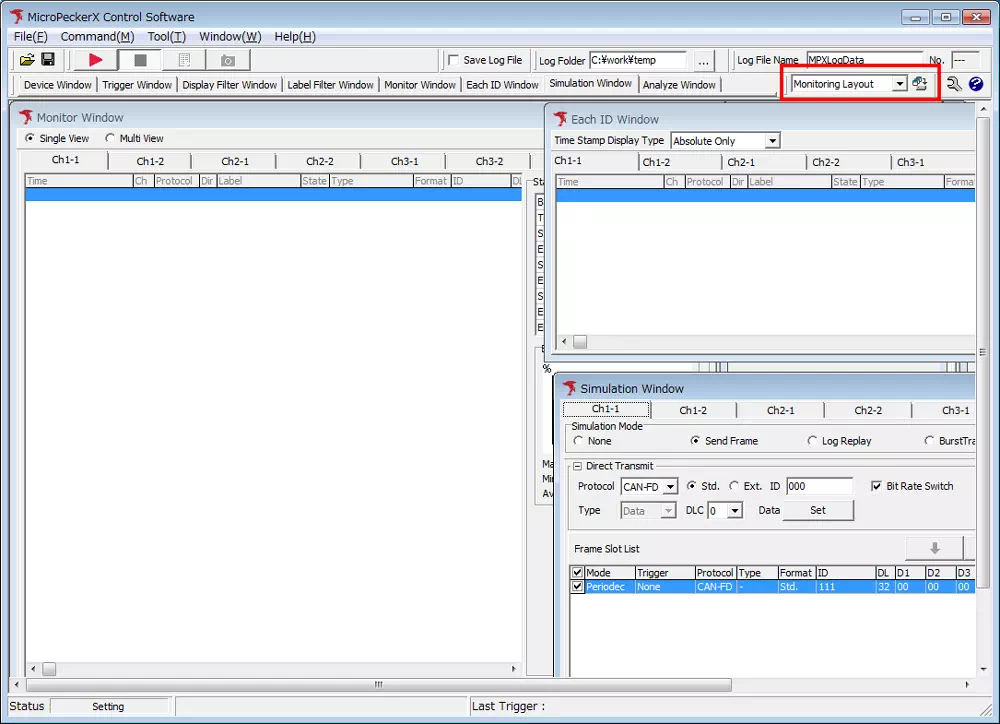The height and width of the screenshot is (724, 1000).
Task: Click the Log File Name input field
Action: coord(864,60)
